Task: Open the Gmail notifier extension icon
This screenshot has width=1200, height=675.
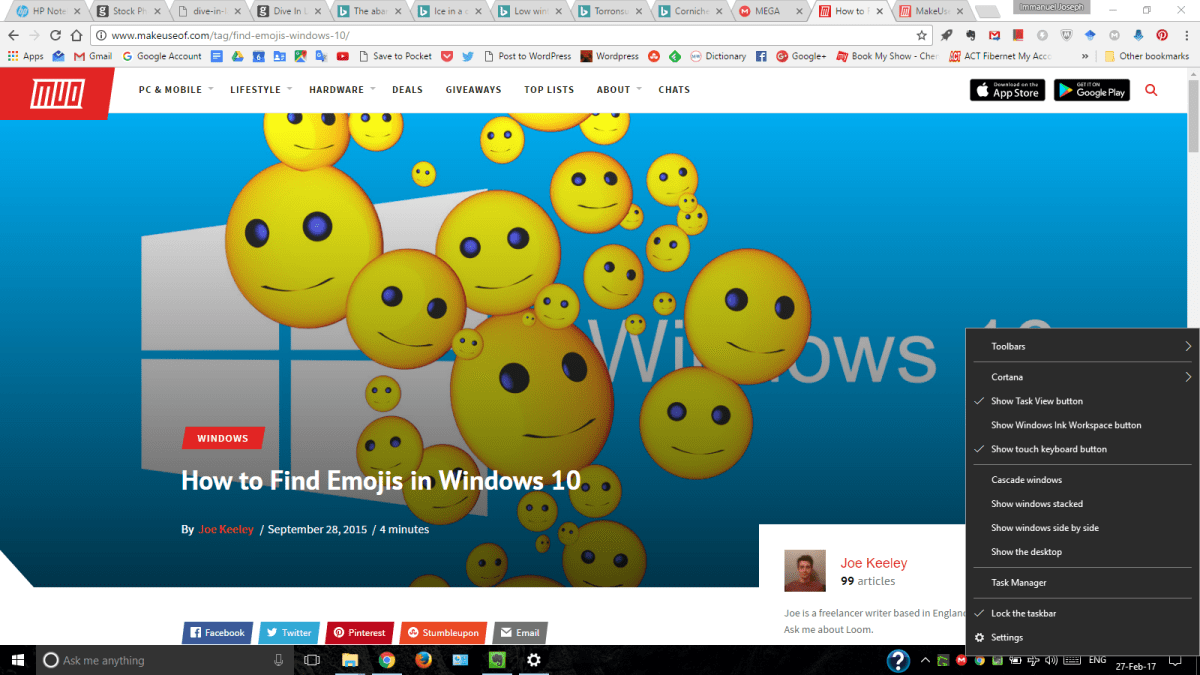Action: (x=994, y=33)
